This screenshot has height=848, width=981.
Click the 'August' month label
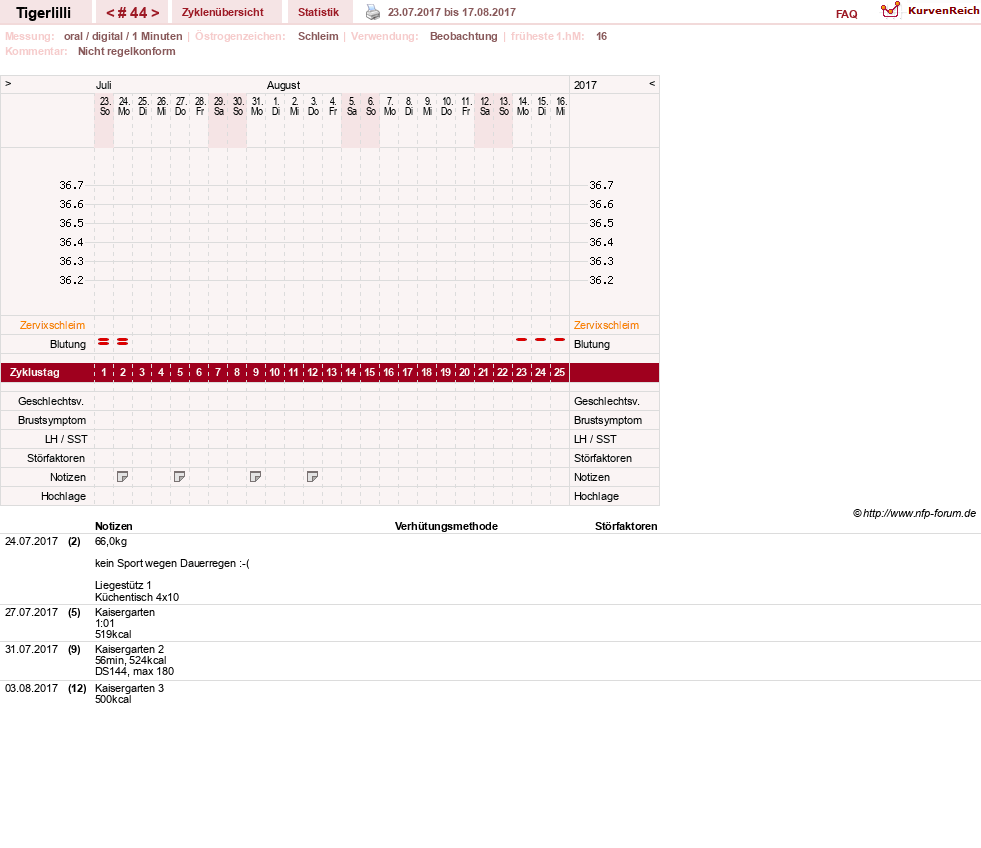coord(283,85)
